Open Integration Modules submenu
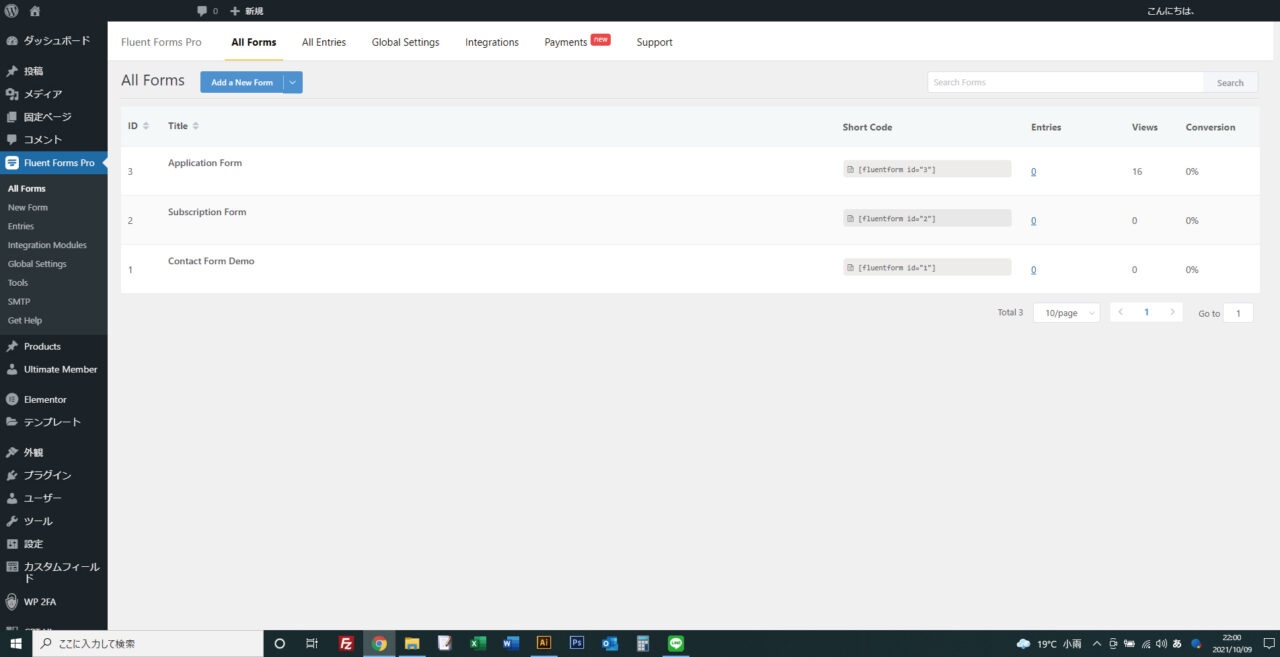The height and width of the screenshot is (657, 1280). pos(47,245)
